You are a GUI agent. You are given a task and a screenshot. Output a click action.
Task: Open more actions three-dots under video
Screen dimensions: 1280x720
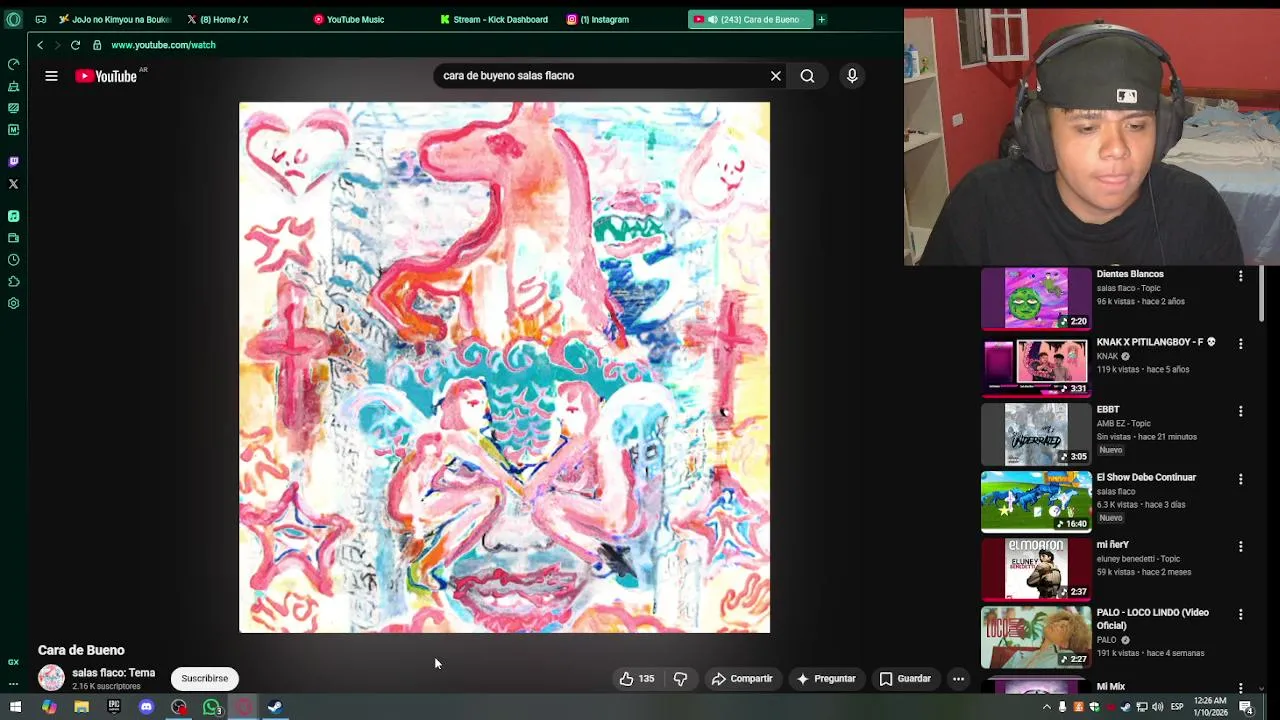958,679
